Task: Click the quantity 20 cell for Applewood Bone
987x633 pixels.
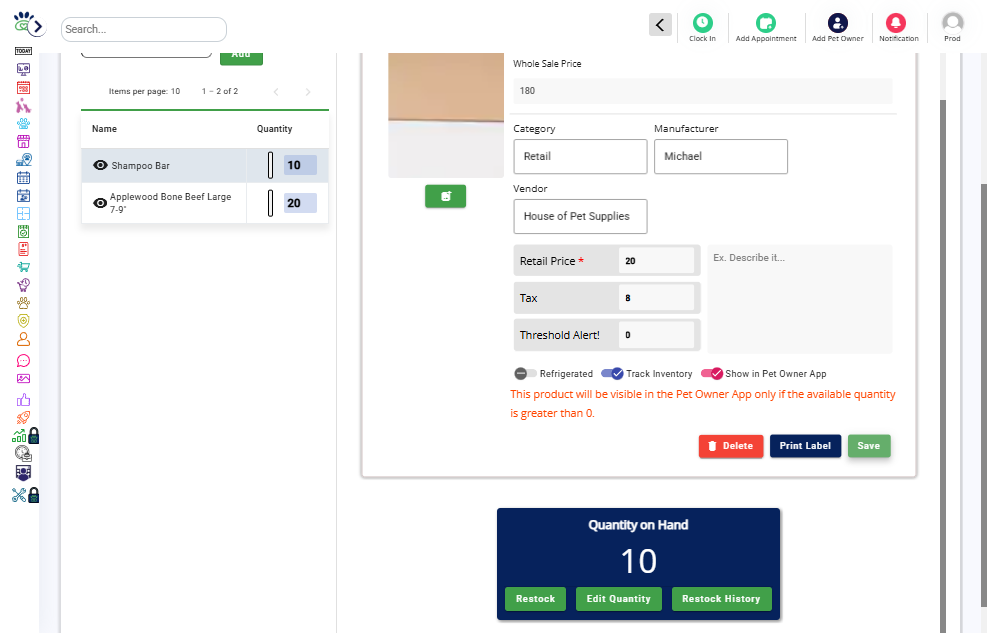Action: click(300, 203)
